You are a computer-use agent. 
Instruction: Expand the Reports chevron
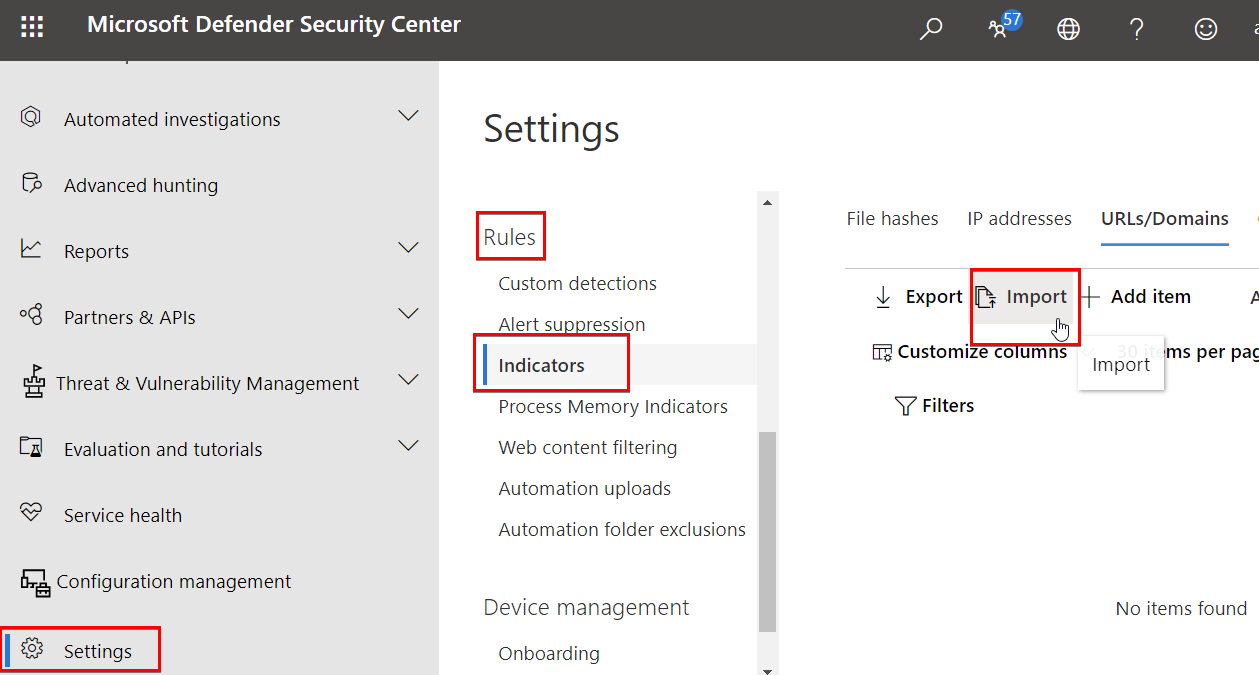(x=408, y=248)
